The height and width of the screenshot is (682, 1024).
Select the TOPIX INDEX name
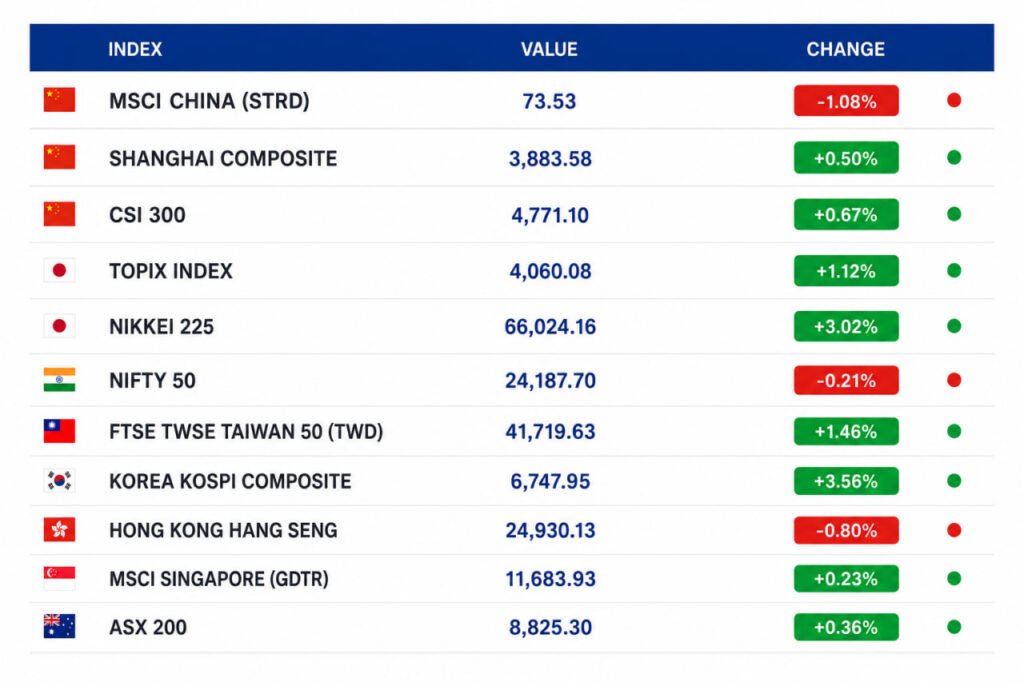click(x=170, y=271)
